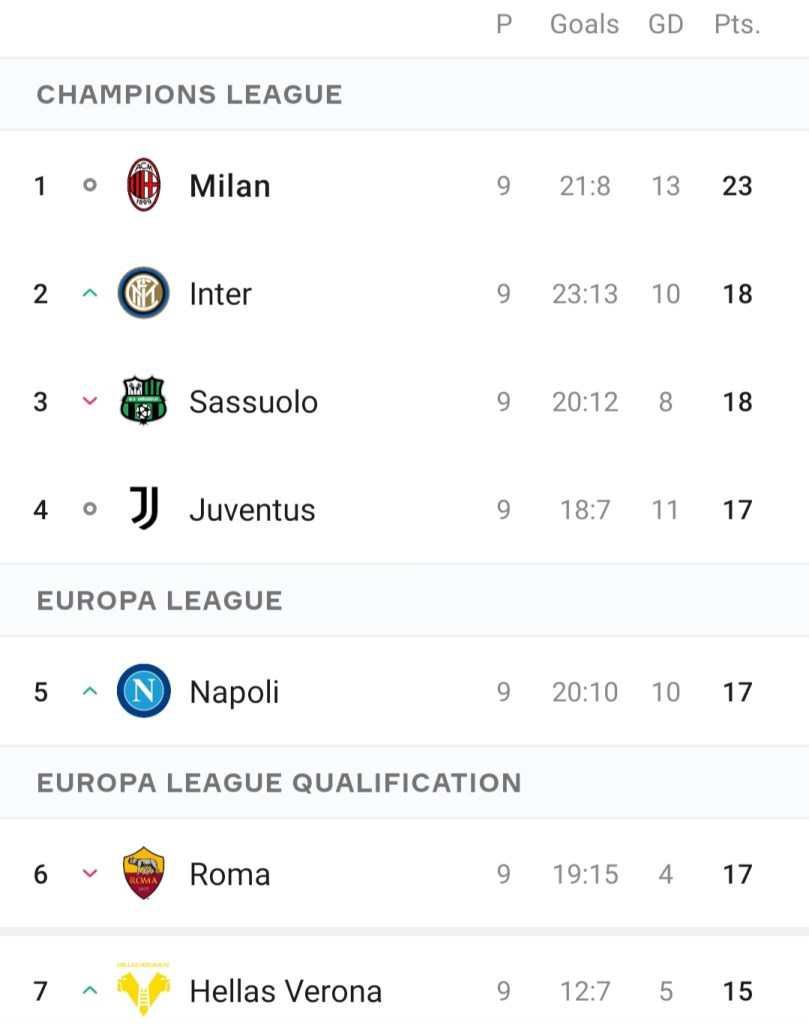Open the Milan team name link
Viewport: 809px width, 1024px height.
230,186
